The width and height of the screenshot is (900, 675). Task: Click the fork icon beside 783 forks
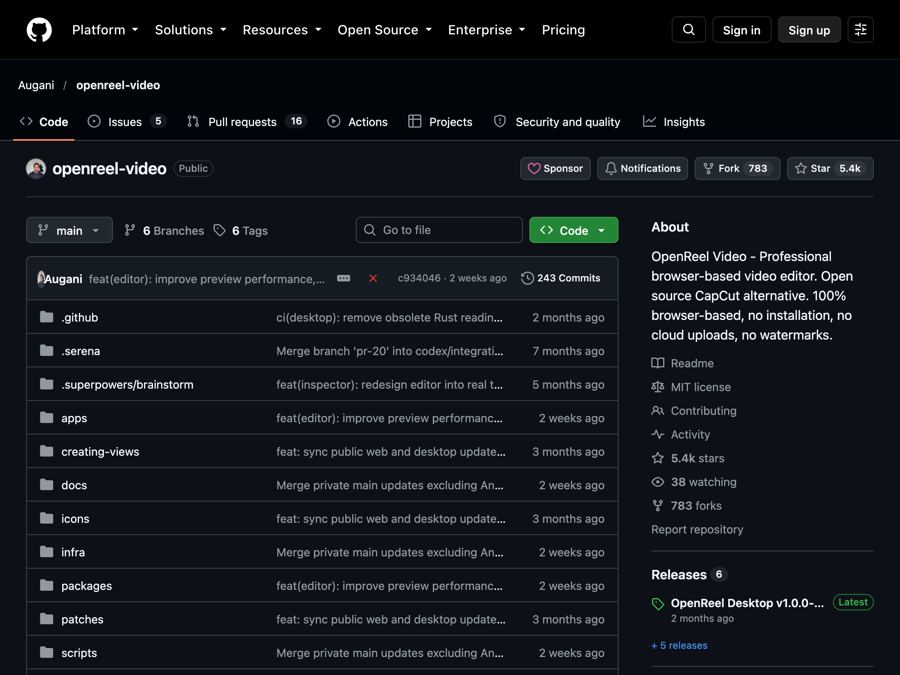(x=658, y=505)
